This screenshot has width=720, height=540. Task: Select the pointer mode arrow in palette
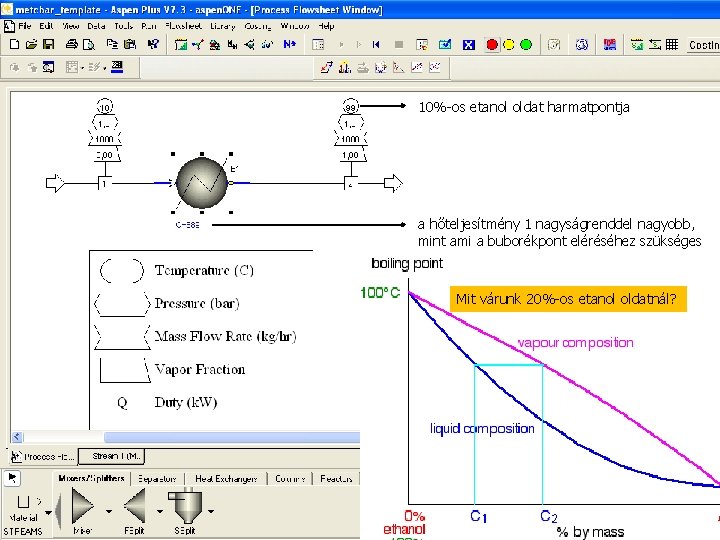point(12,478)
